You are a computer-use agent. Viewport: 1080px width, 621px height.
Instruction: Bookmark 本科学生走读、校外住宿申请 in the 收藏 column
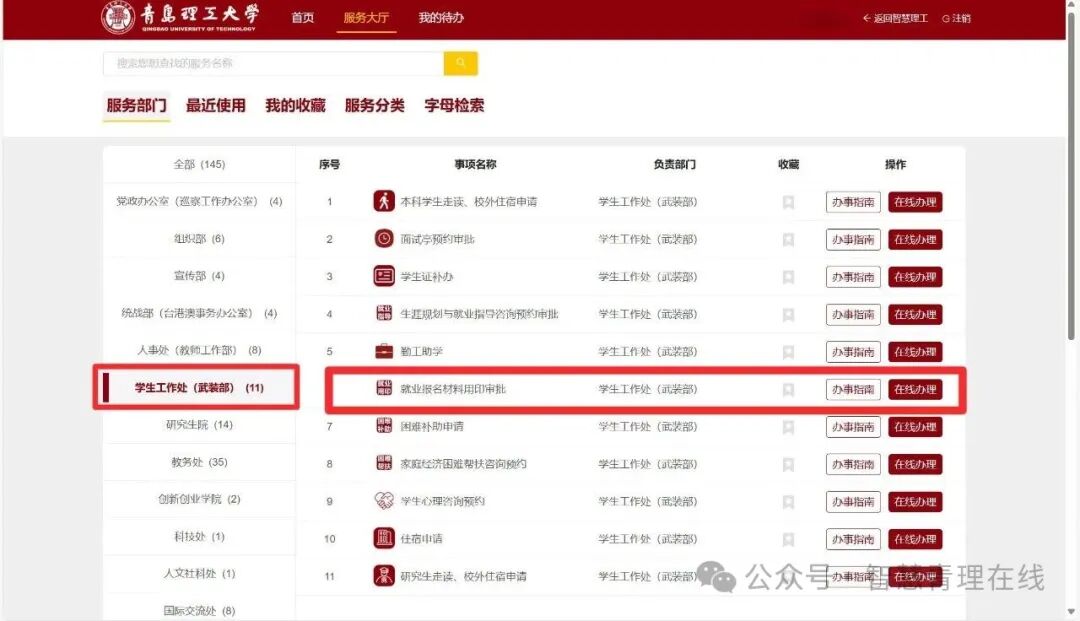point(789,202)
